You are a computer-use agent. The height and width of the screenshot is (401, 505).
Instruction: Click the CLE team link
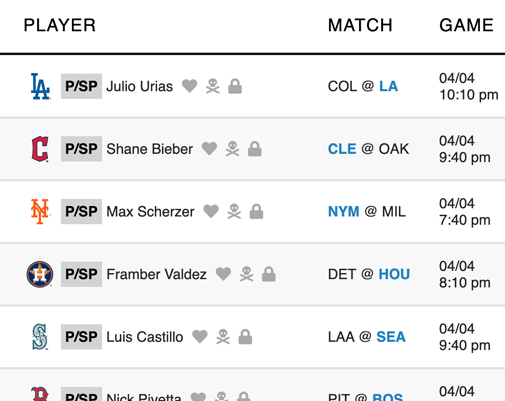[x=342, y=149]
